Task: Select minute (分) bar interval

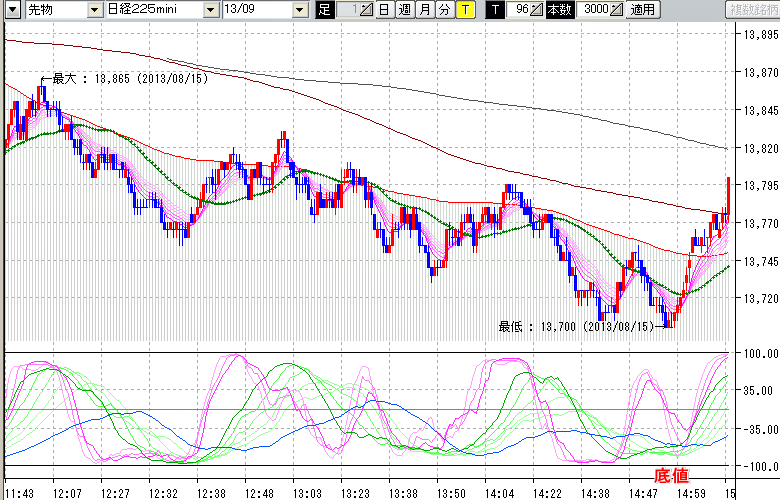Action: [444, 9]
